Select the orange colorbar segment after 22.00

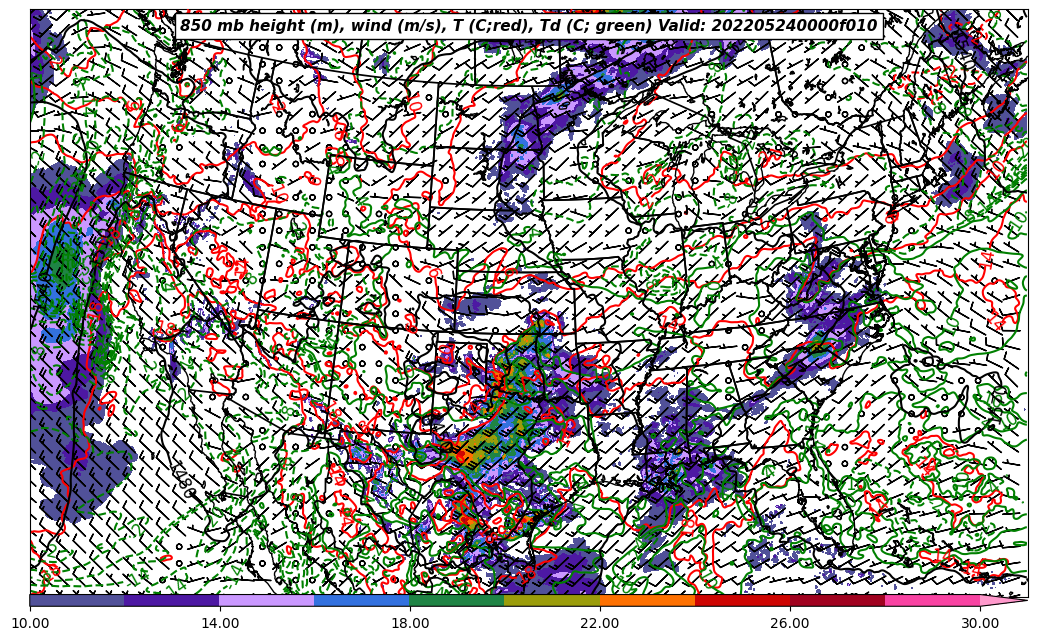click(647, 601)
